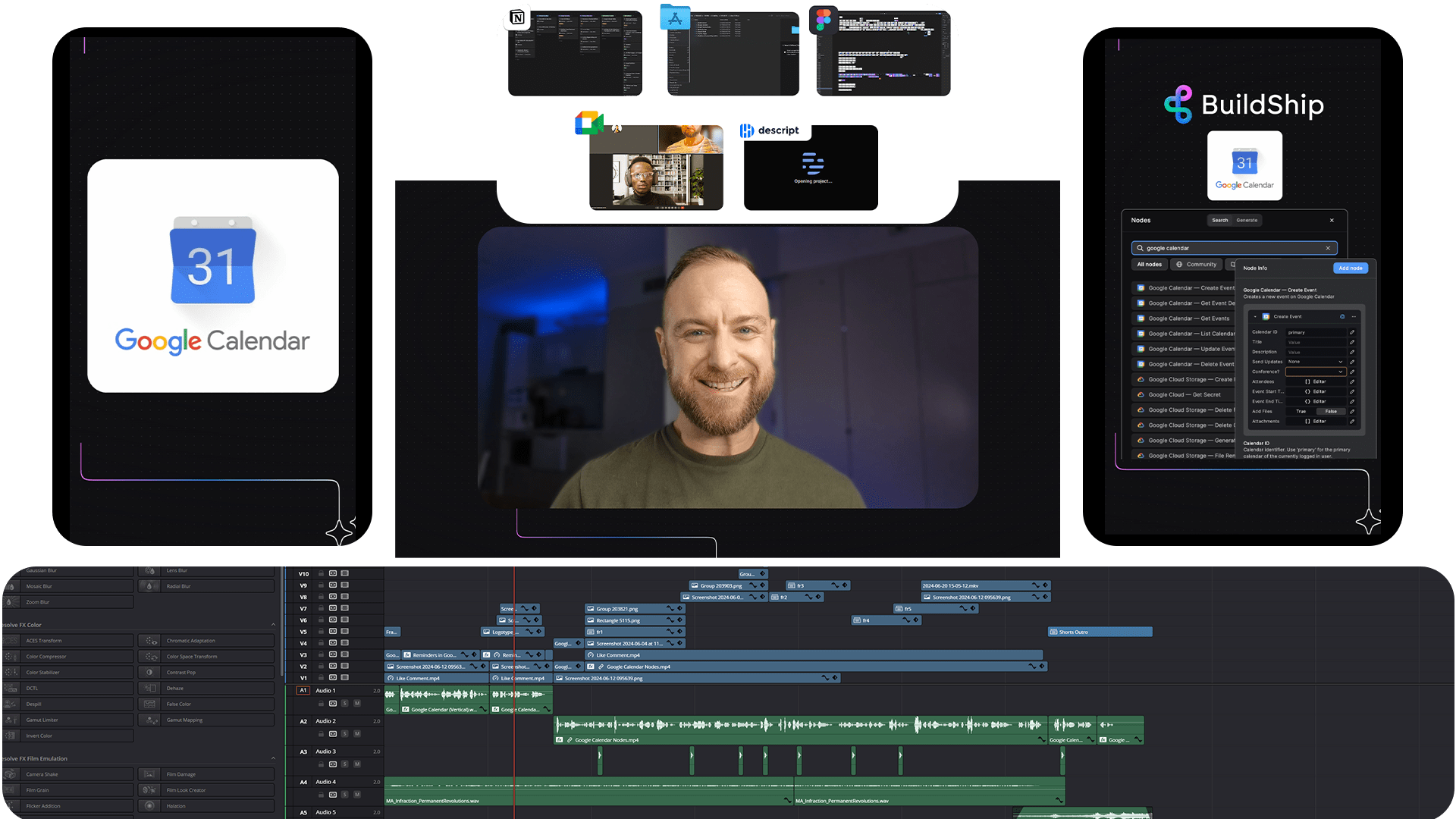Set Add Files to False
Viewport: 1456px width, 819px height.
click(x=1331, y=411)
